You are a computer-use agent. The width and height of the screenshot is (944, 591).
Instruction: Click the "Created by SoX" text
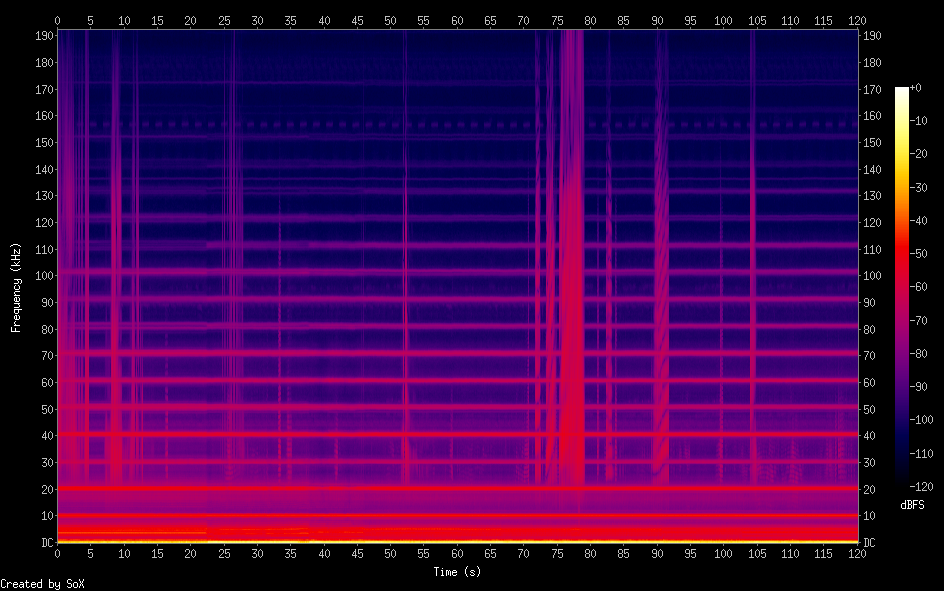click(42, 584)
